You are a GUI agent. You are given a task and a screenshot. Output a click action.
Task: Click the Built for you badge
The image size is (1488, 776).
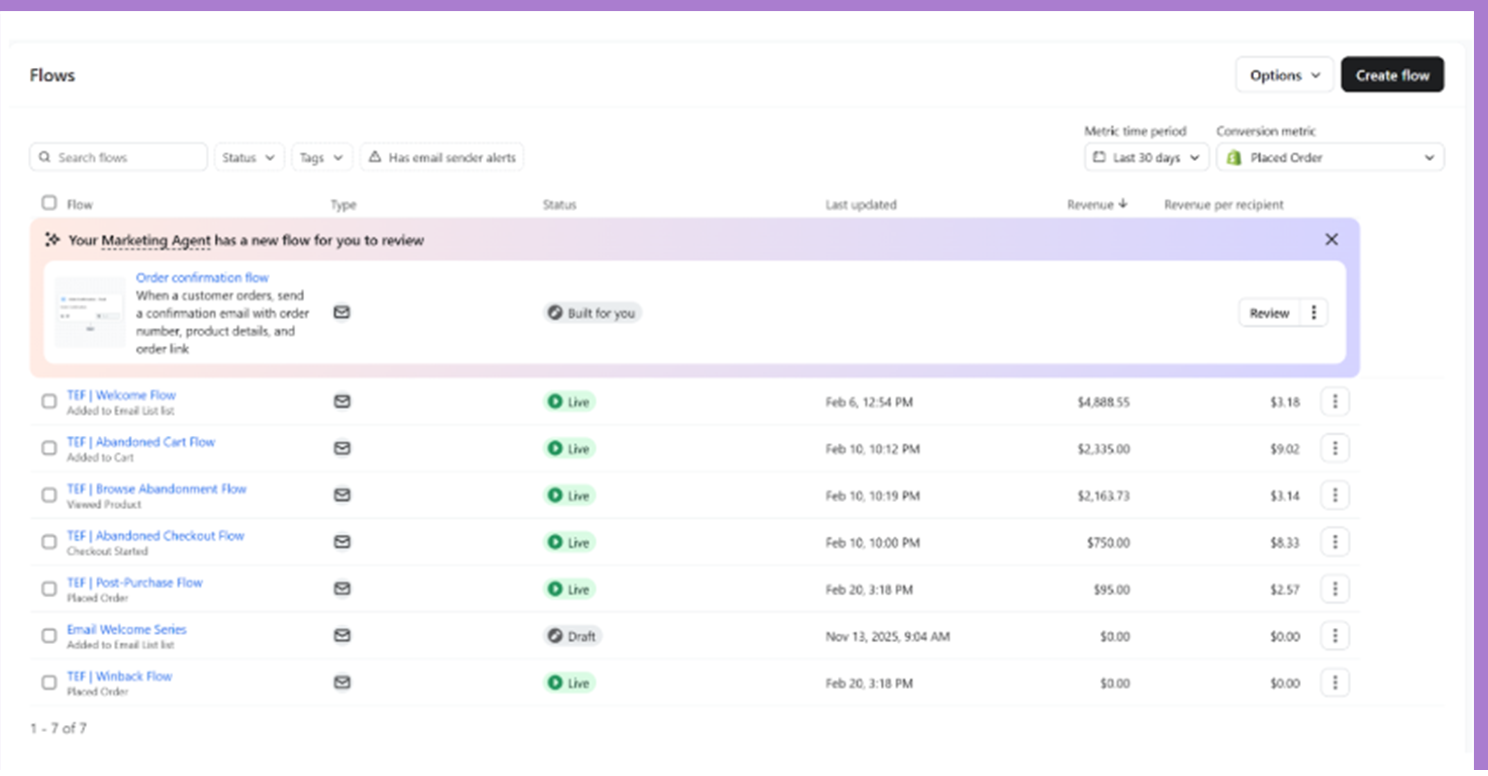(x=592, y=313)
